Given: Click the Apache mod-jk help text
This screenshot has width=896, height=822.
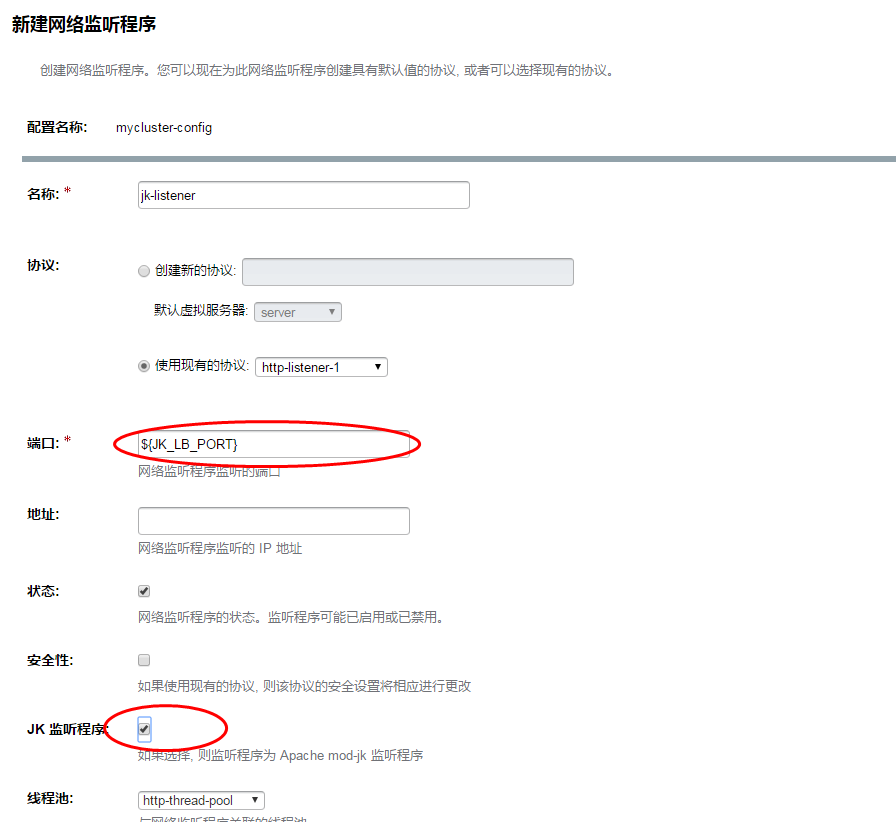Looking at the screenshot, I should click(280, 755).
